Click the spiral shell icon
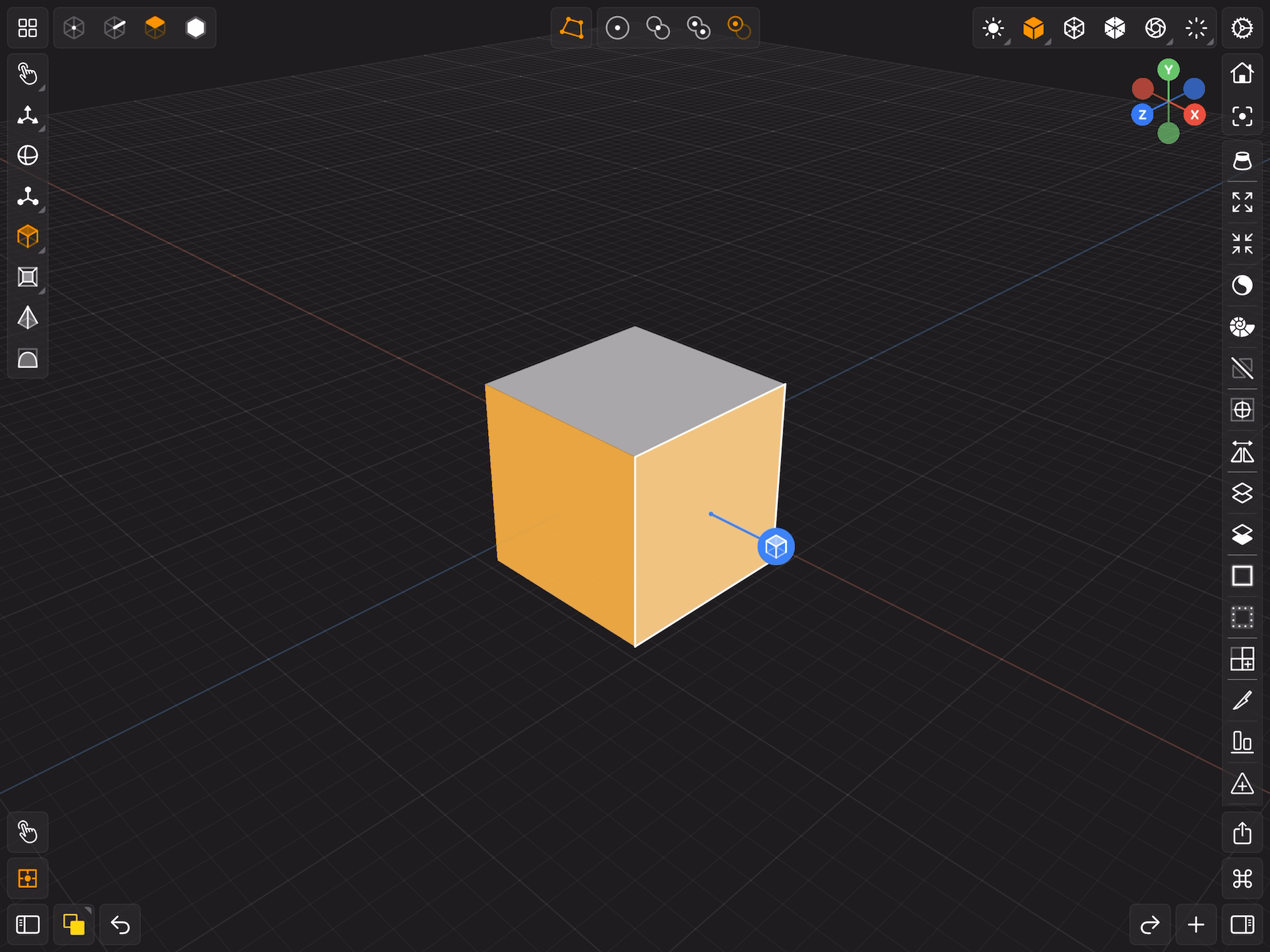Screen dimensions: 1270x952 [1242, 327]
